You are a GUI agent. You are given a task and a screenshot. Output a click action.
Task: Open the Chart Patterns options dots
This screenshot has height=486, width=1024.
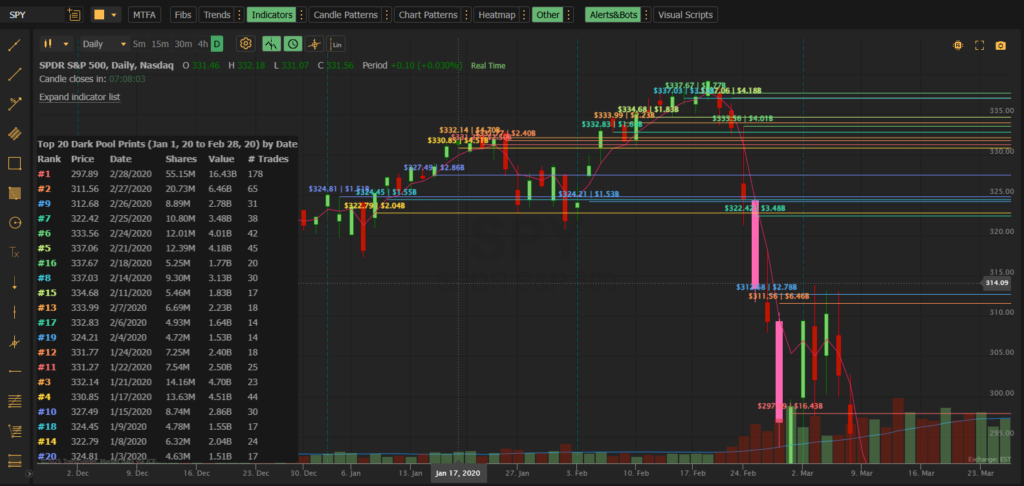point(466,14)
